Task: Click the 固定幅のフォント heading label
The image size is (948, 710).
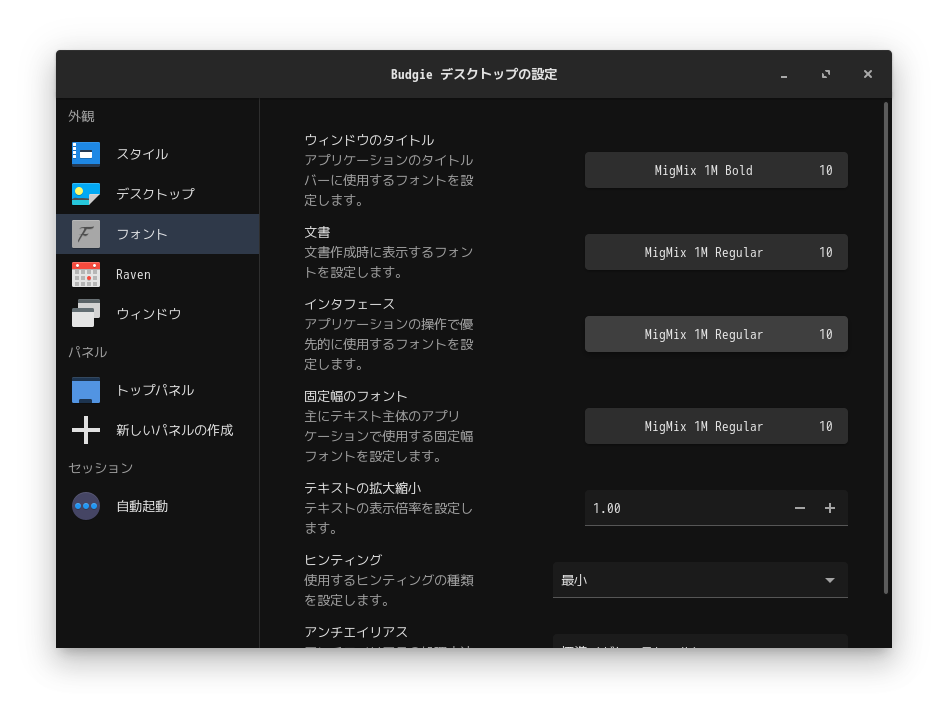Action: [356, 397]
